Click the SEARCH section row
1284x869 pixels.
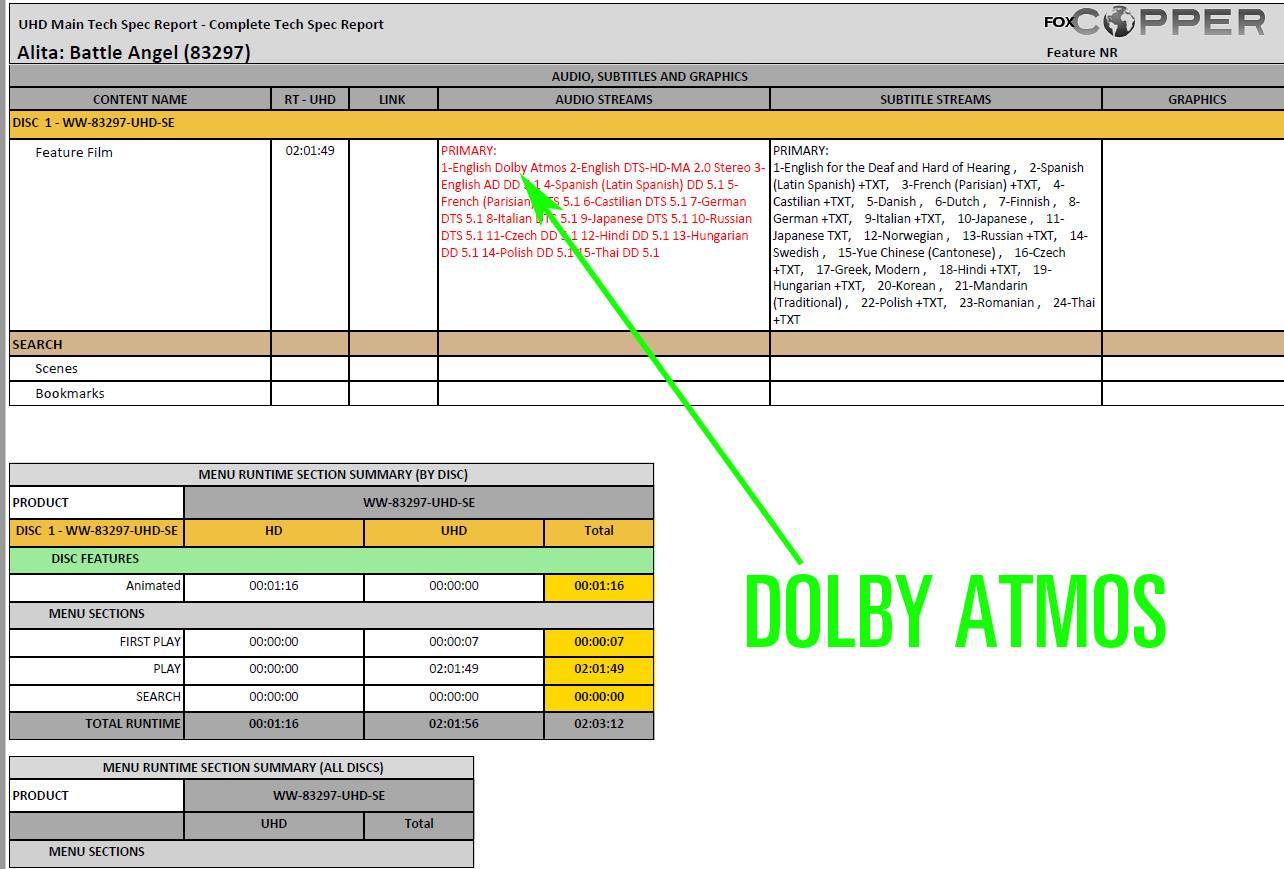(647, 344)
